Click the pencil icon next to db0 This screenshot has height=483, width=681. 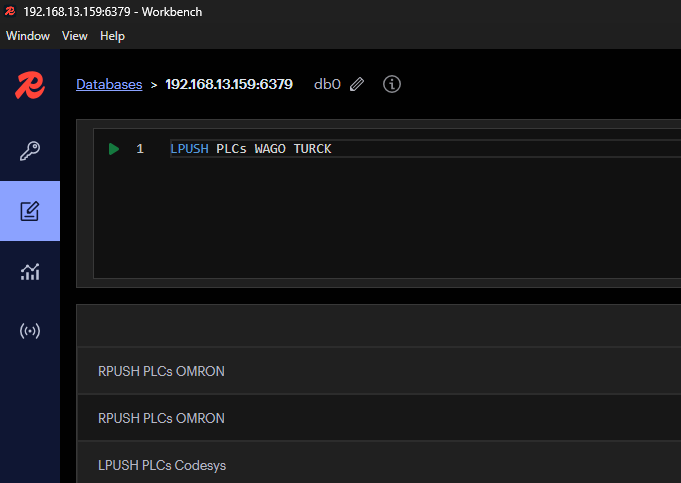tap(357, 84)
